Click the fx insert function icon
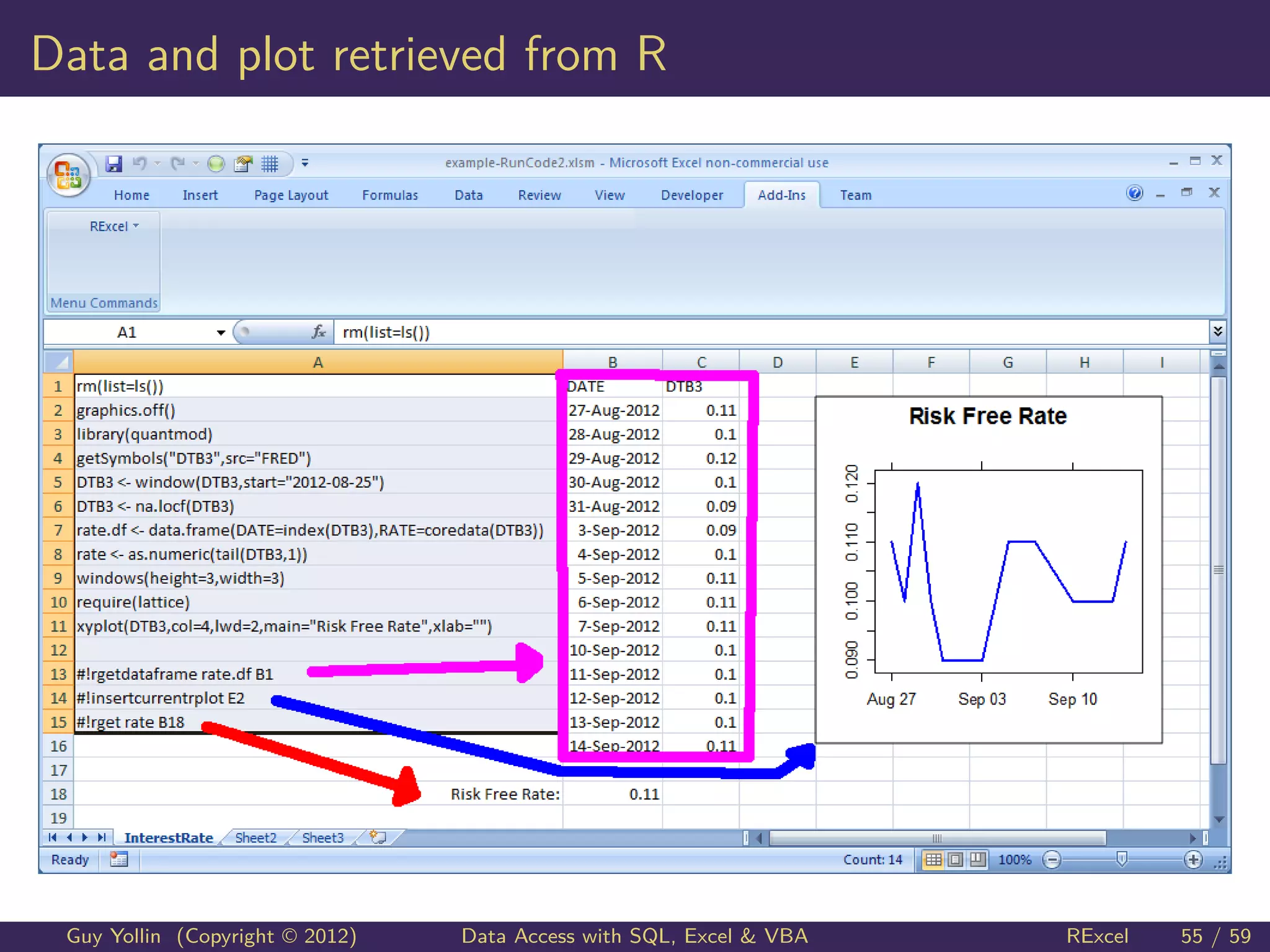The height and width of the screenshot is (952, 1270). (x=319, y=332)
